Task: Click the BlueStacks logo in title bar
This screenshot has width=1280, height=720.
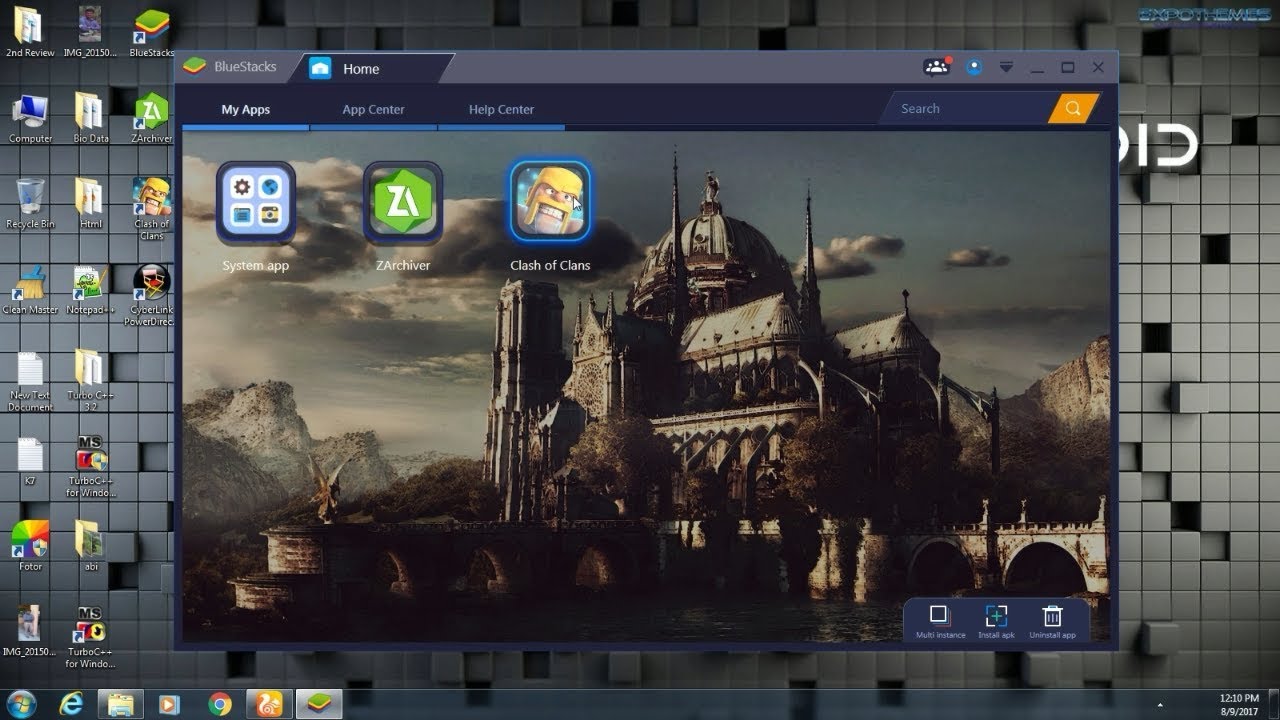Action: click(194, 66)
